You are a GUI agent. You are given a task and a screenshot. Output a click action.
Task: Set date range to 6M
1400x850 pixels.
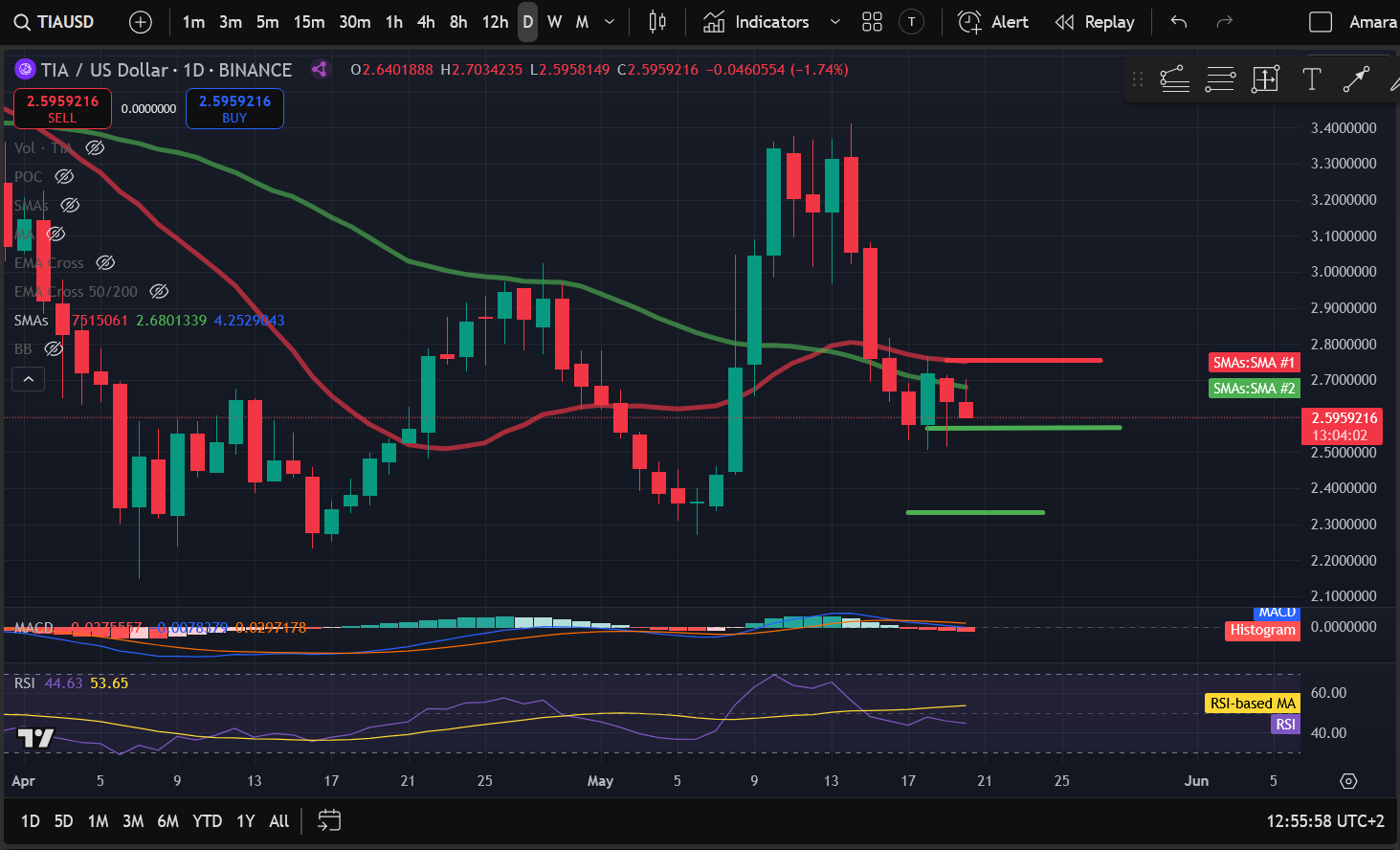[167, 821]
